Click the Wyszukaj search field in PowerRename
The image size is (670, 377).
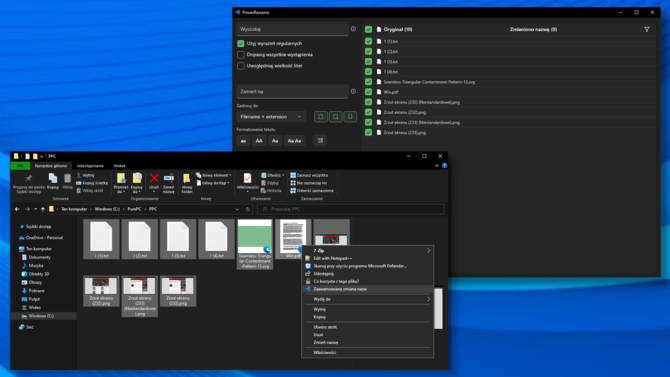[x=293, y=29]
